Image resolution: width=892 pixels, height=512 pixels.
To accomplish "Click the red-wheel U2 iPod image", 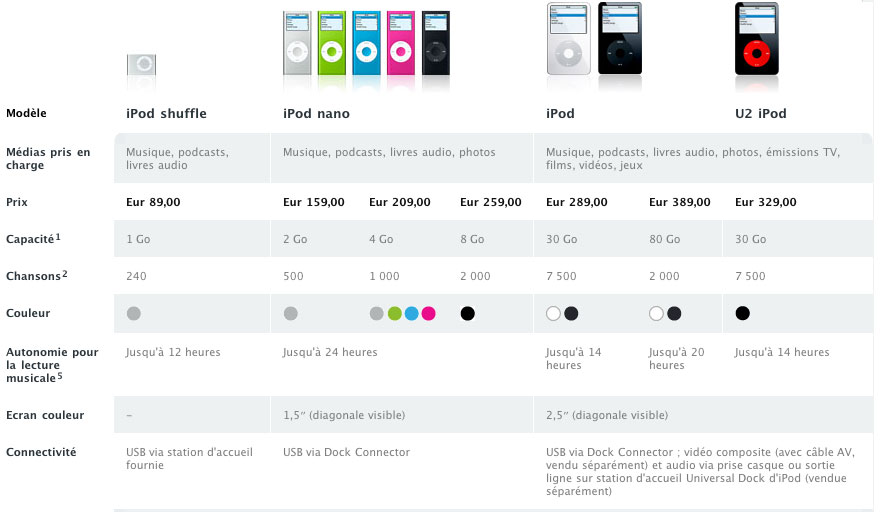I will tap(757, 39).
